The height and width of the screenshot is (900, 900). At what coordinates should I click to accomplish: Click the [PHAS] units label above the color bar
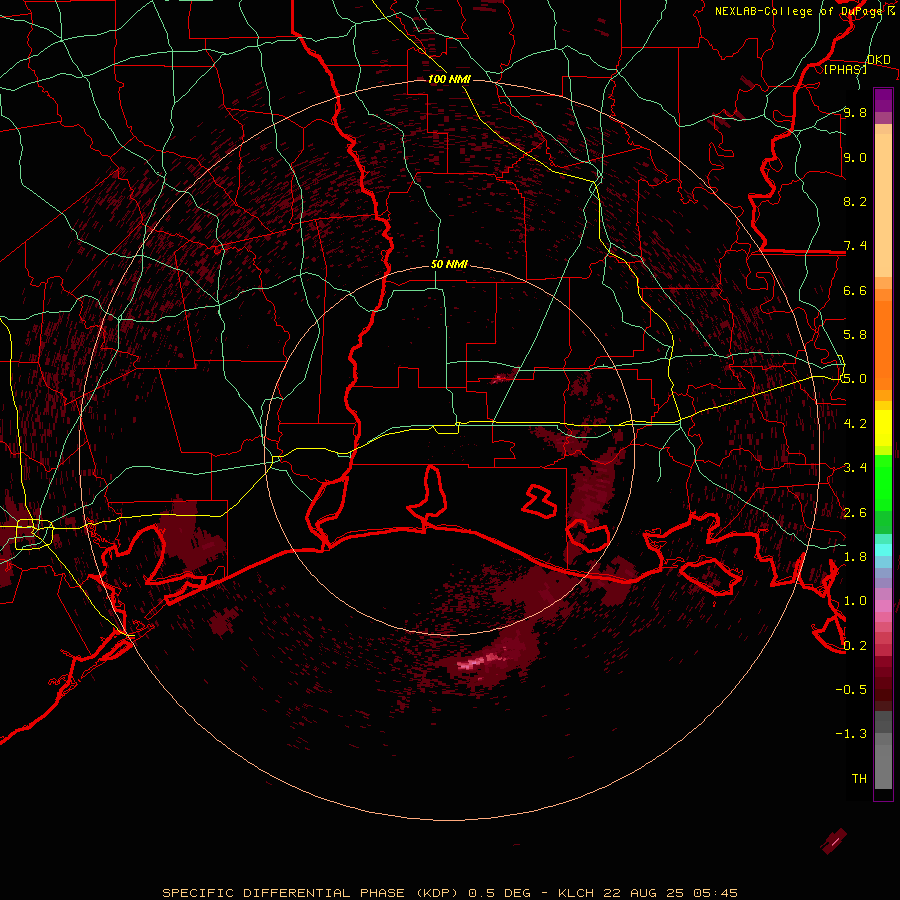click(x=845, y=69)
